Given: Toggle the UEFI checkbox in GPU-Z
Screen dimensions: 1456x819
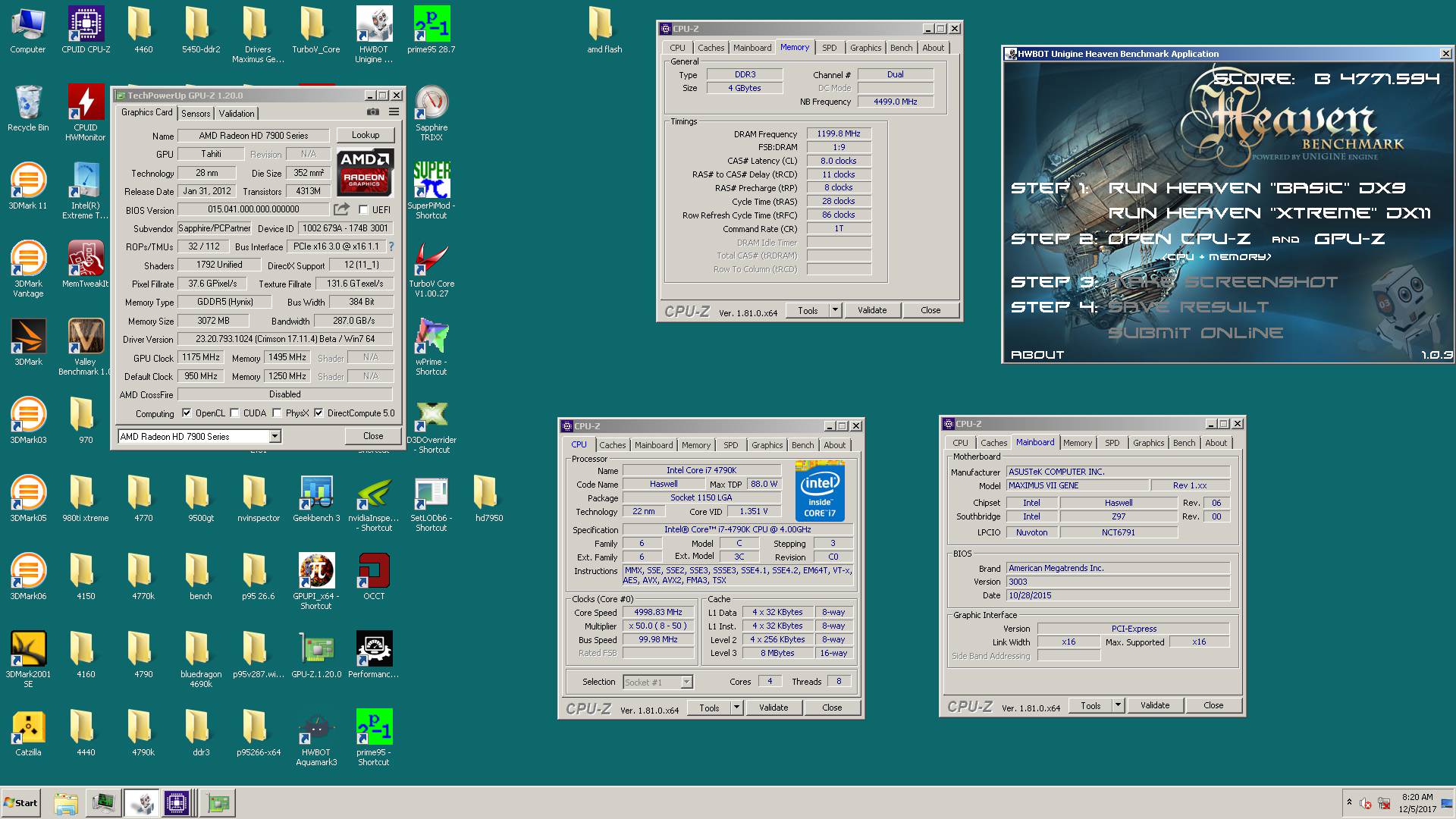Looking at the screenshot, I should pyautogui.click(x=363, y=210).
